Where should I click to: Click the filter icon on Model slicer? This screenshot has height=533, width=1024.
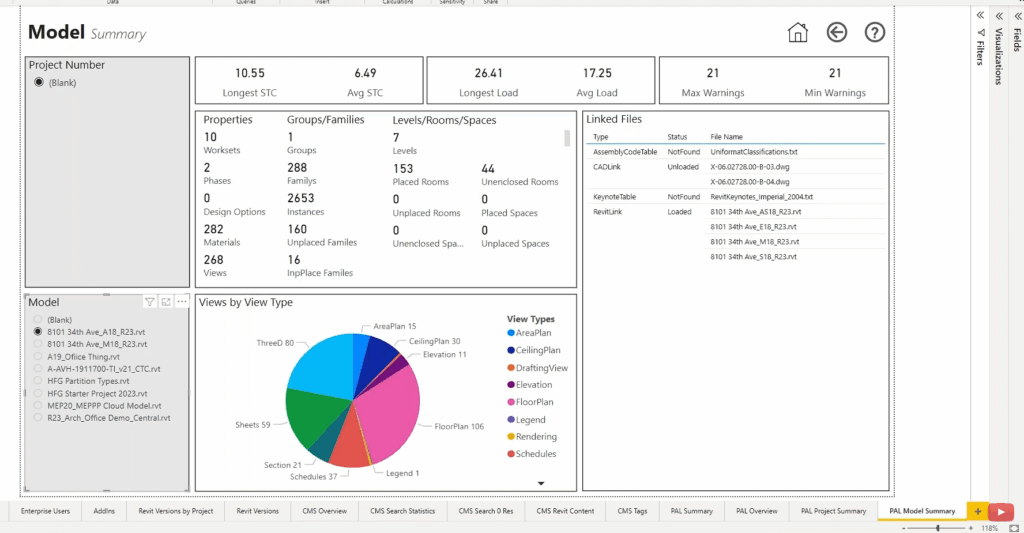pos(150,302)
